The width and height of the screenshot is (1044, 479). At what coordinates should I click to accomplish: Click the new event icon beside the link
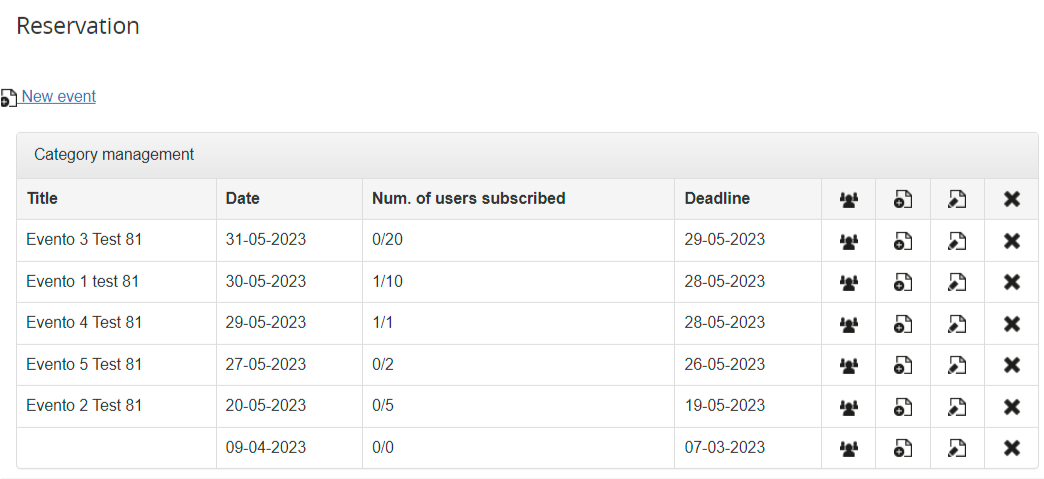[9, 98]
